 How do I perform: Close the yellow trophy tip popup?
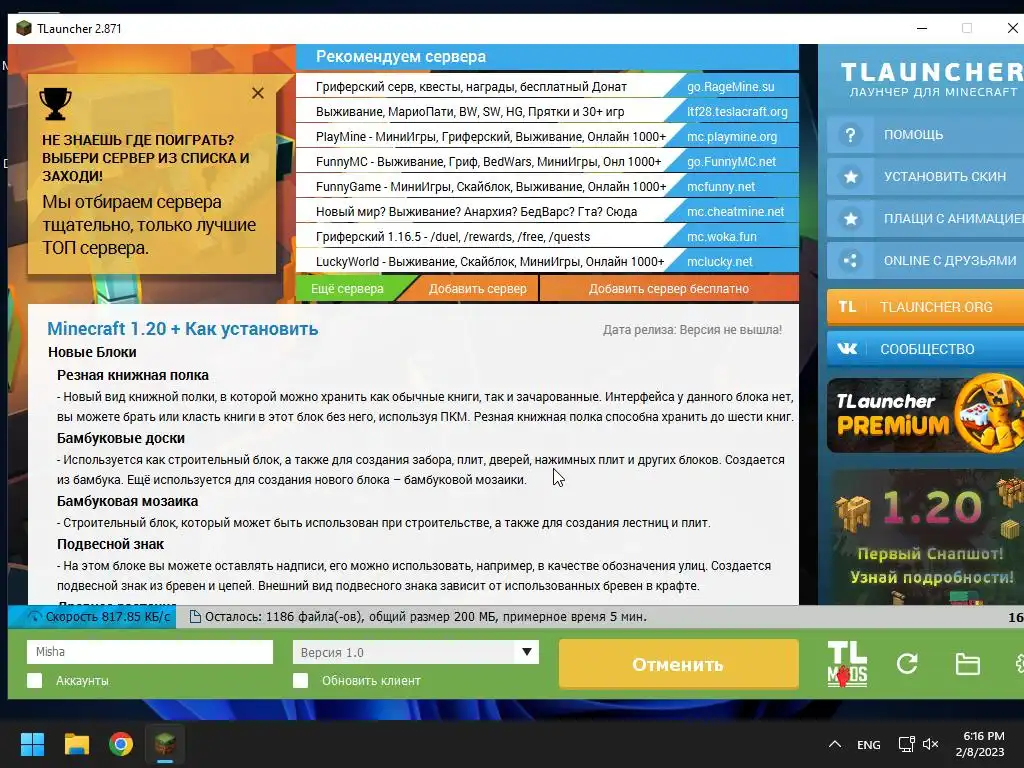(258, 93)
